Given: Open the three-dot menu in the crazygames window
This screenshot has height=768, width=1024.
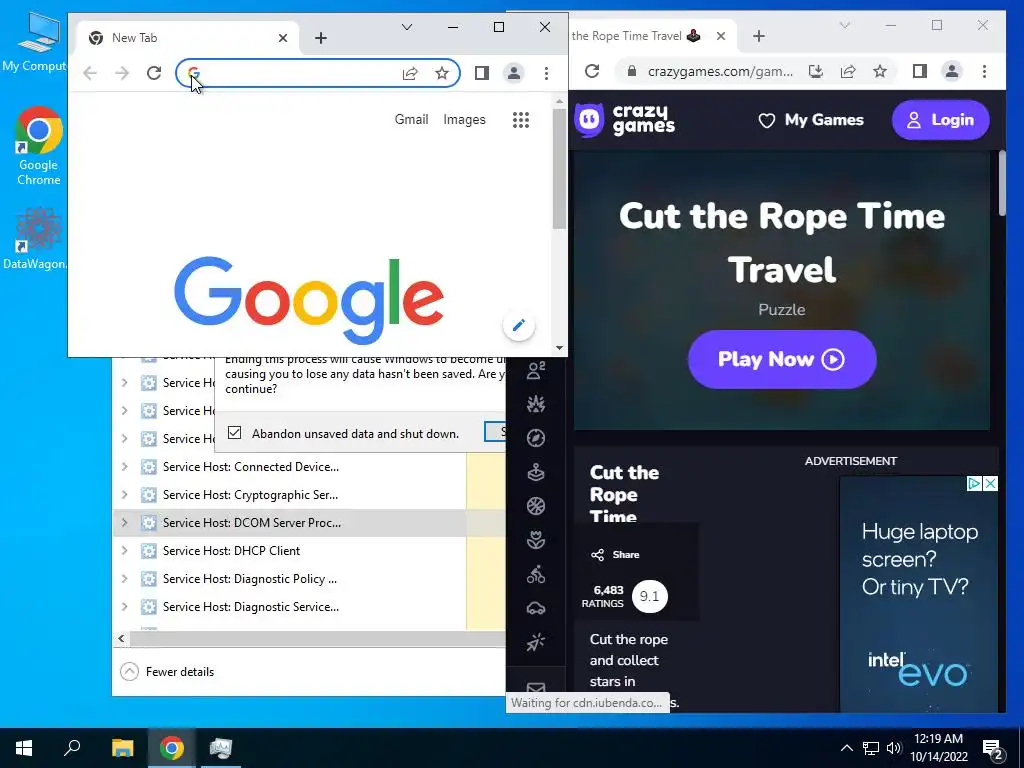Looking at the screenshot, I should click(984, 71).
